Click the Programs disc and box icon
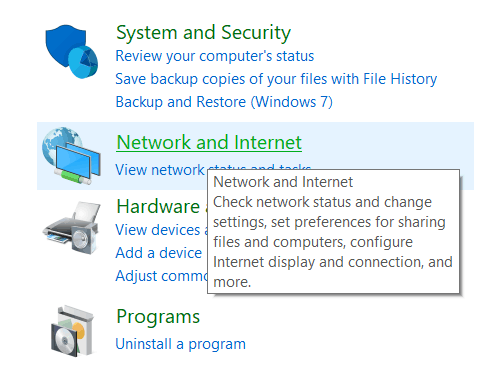The height and width of the screenshot is (386, 479). pos(72,331)
